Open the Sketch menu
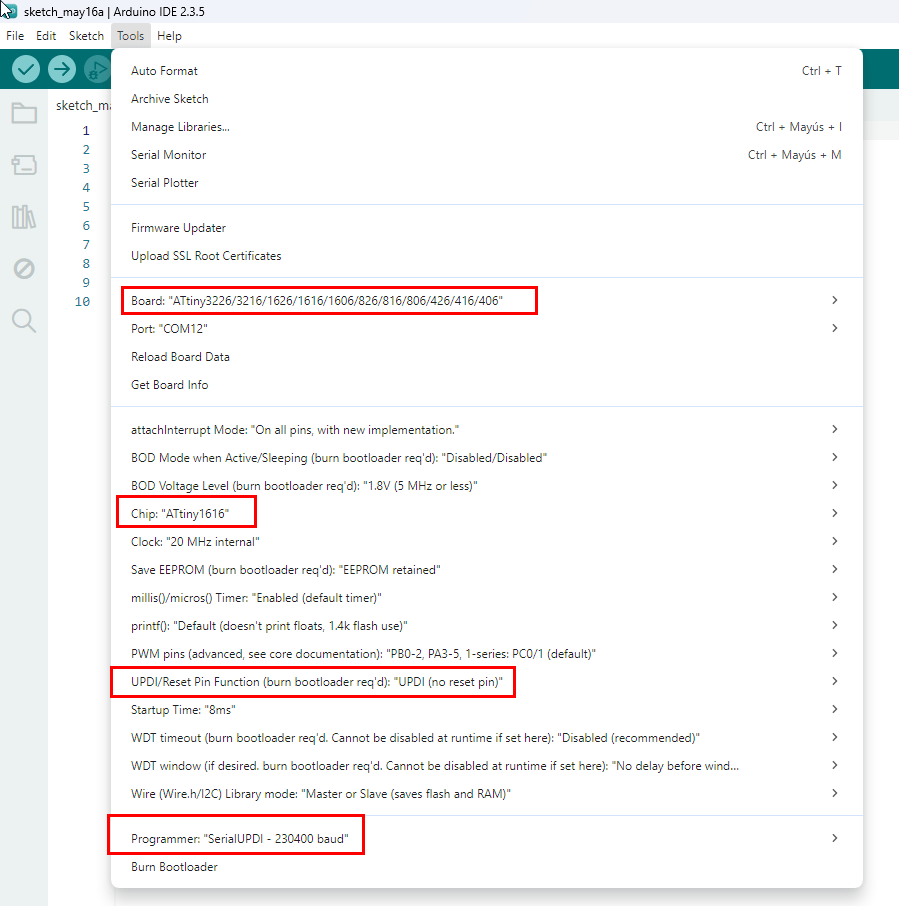The width and height of the screenshot is (899, 906). [86, 36]
